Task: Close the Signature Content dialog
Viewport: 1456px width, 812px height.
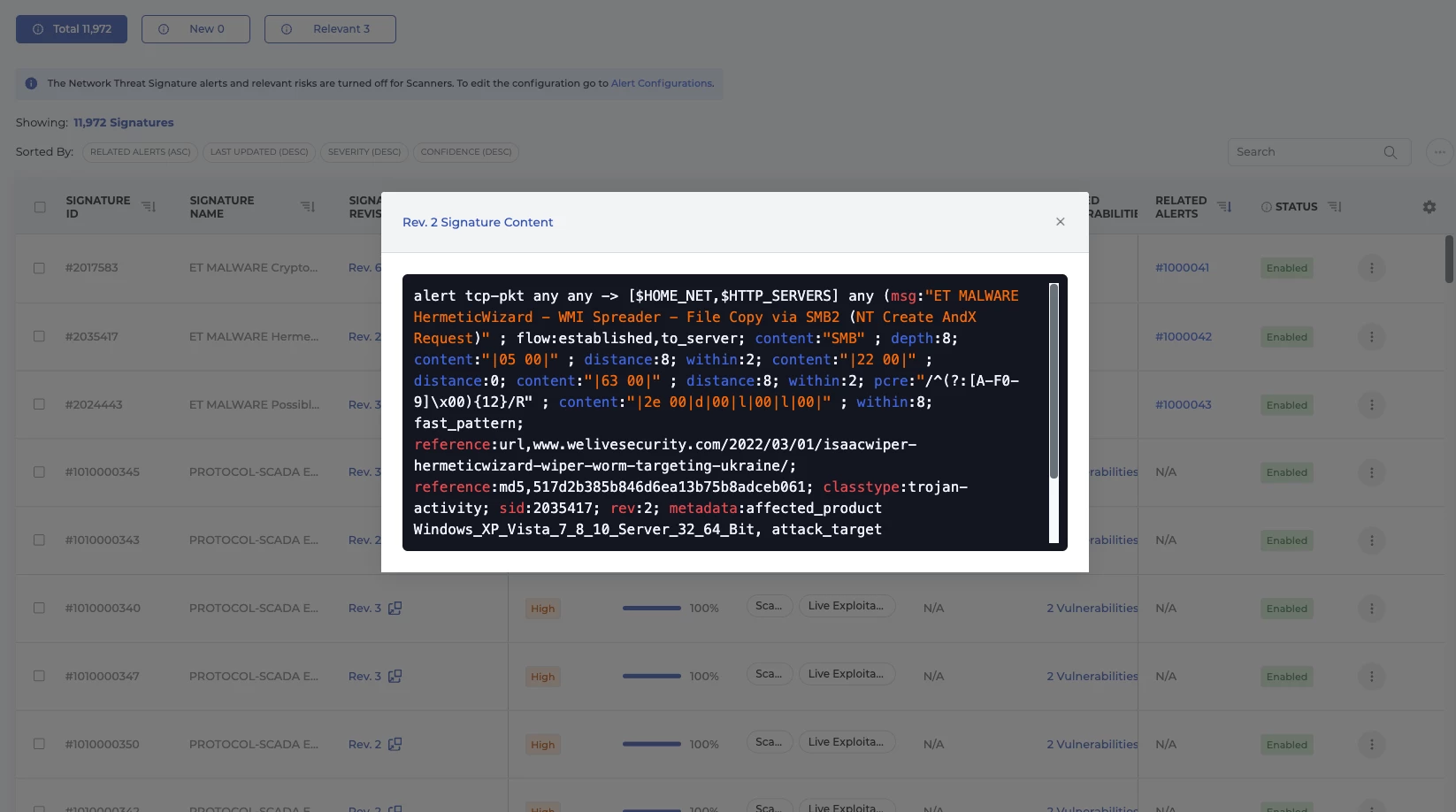Action: pos(1060,222)
